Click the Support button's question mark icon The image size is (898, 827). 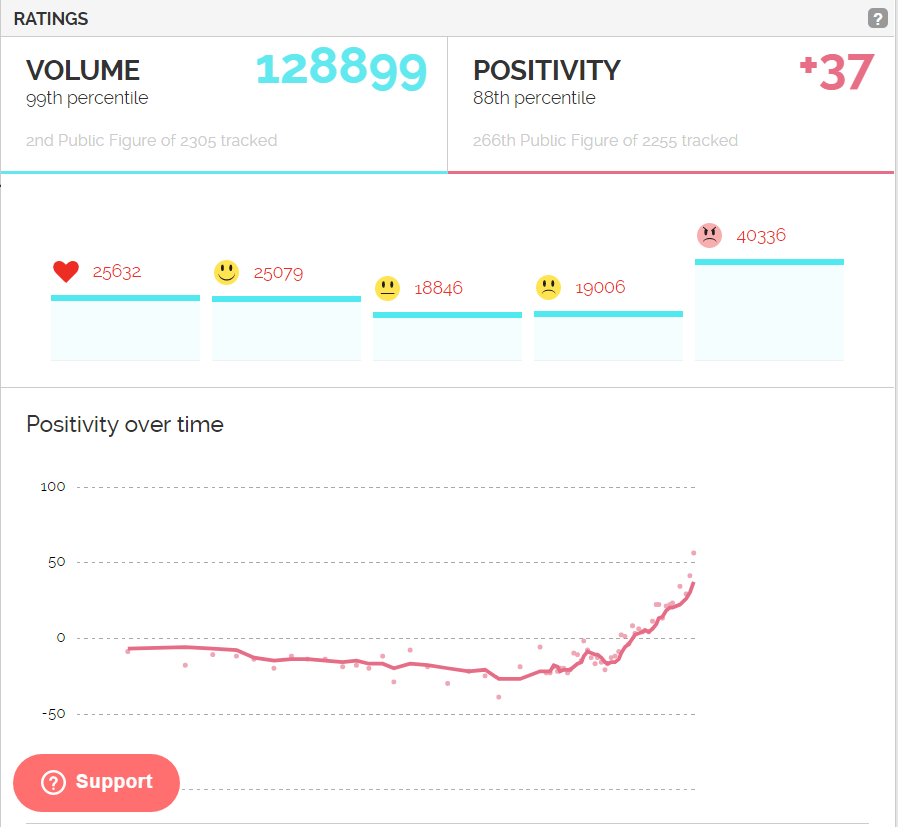point(53,782)
